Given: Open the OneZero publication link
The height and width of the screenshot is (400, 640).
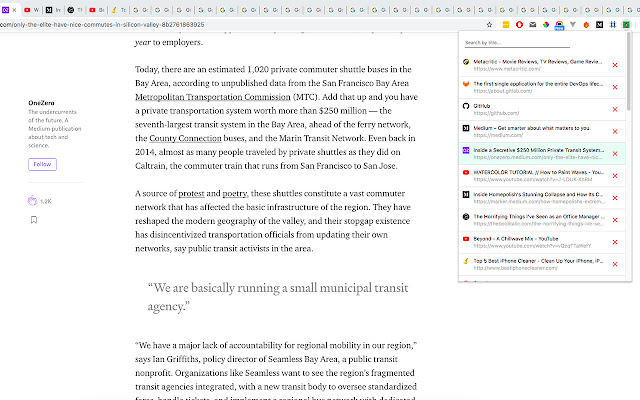Looking at the screenshot, I should click(41, 103).
